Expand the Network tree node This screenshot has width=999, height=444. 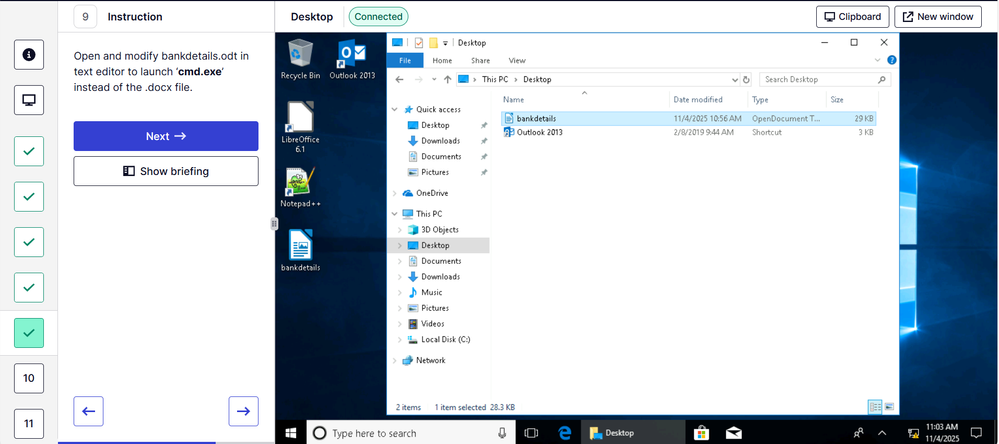click(393, 360)
